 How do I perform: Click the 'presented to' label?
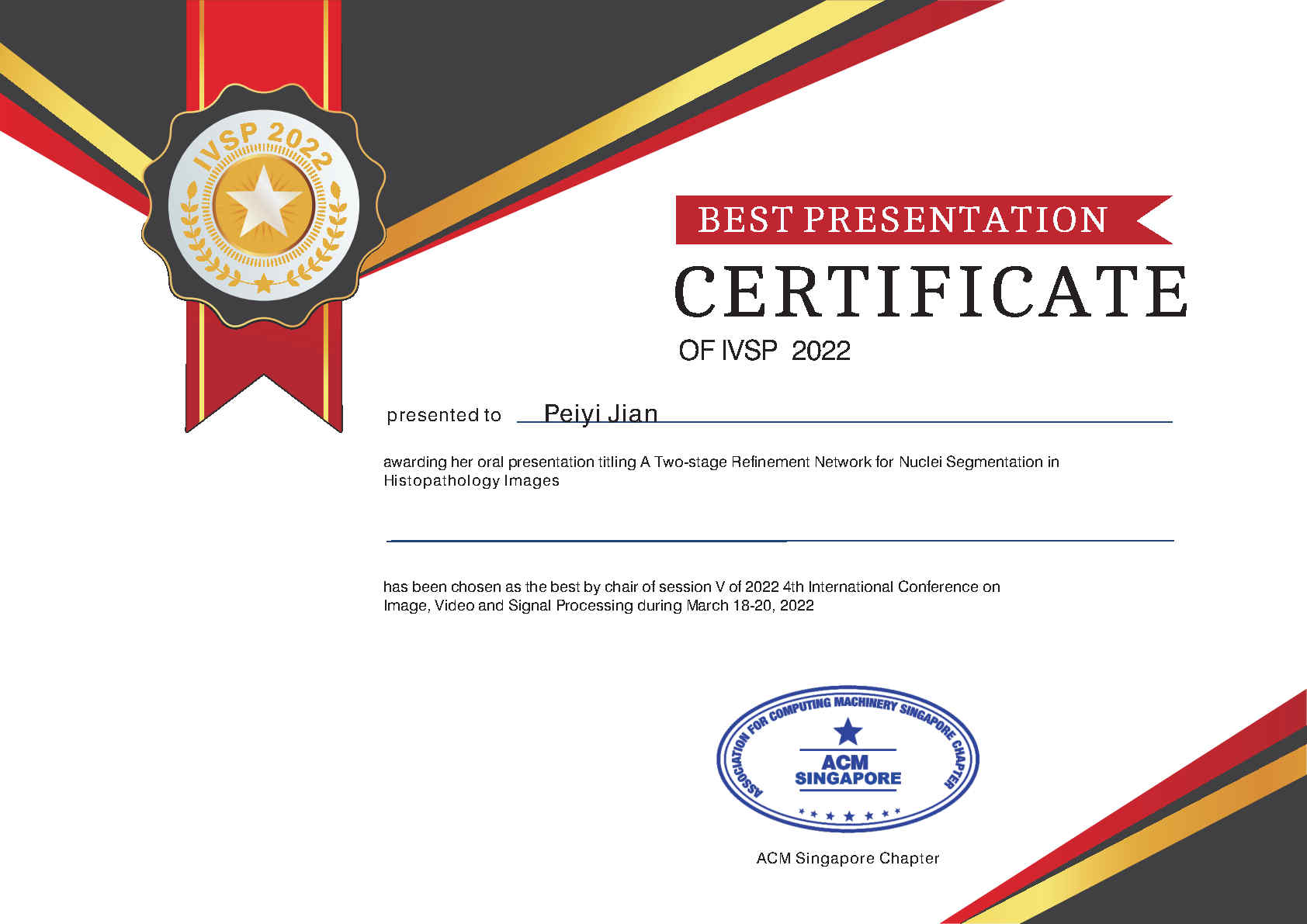coord(444,415)
